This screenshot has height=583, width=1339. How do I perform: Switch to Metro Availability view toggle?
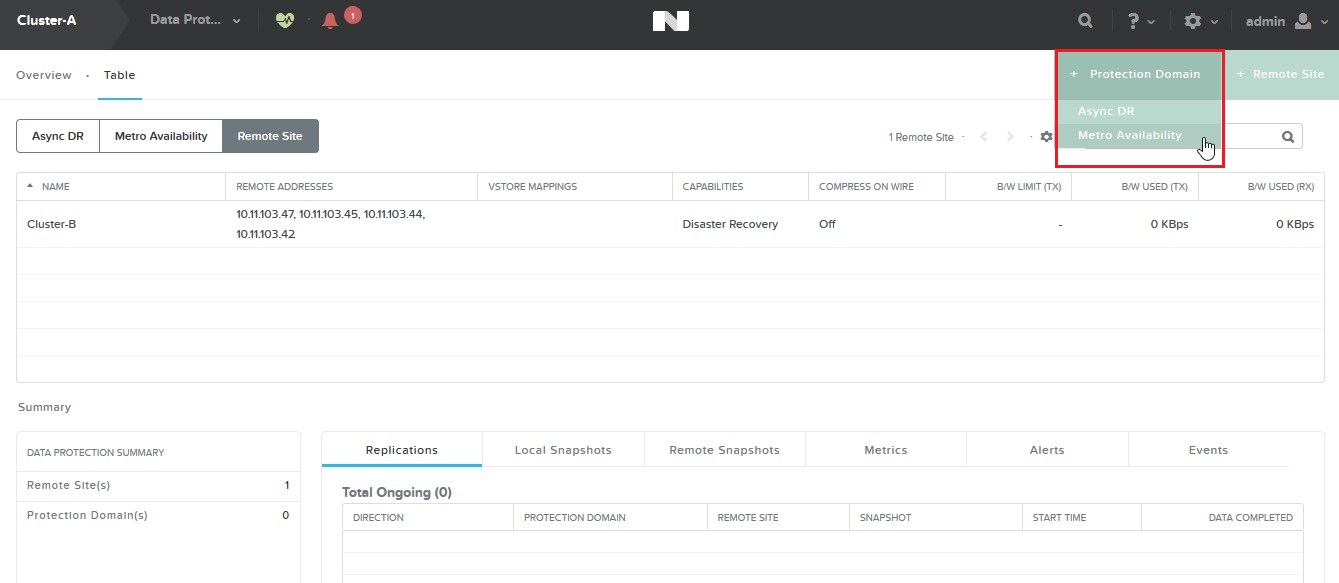[x=161, y=136]
